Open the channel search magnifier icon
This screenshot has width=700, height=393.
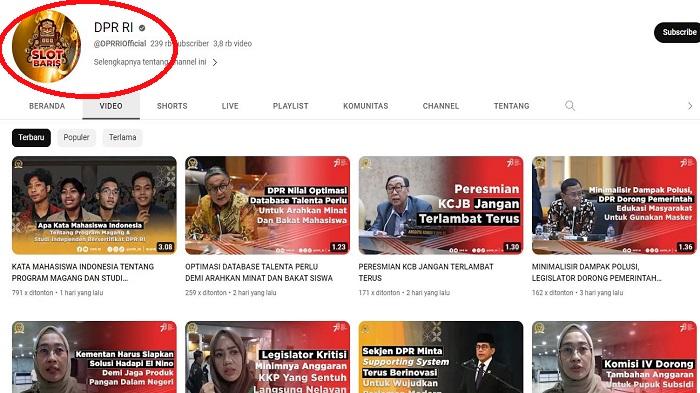[x=570, y=106]
